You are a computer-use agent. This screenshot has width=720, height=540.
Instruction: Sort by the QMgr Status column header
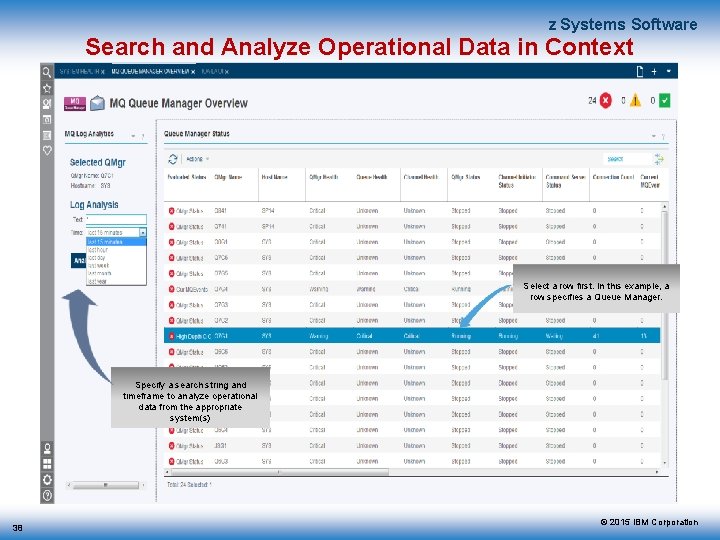(466, 177)
